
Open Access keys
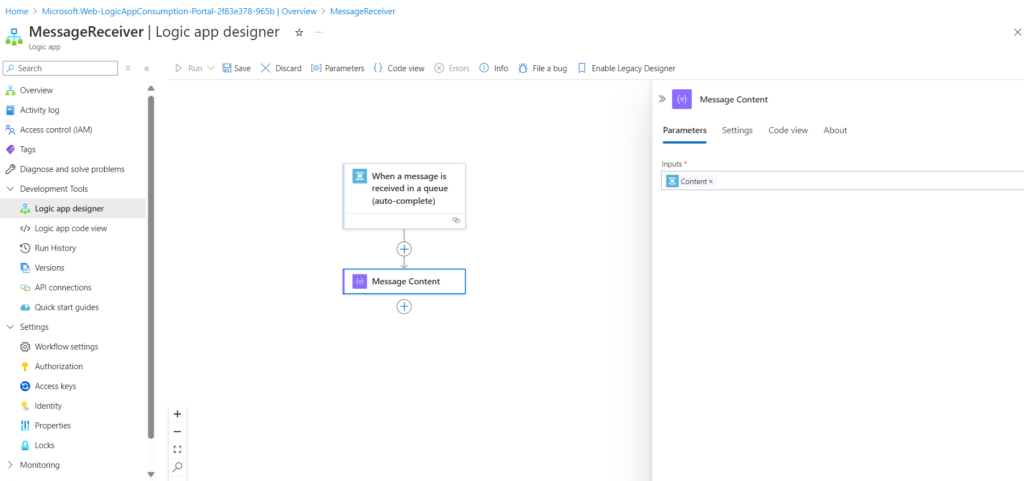pyautogui.click(x=55, y=386)
